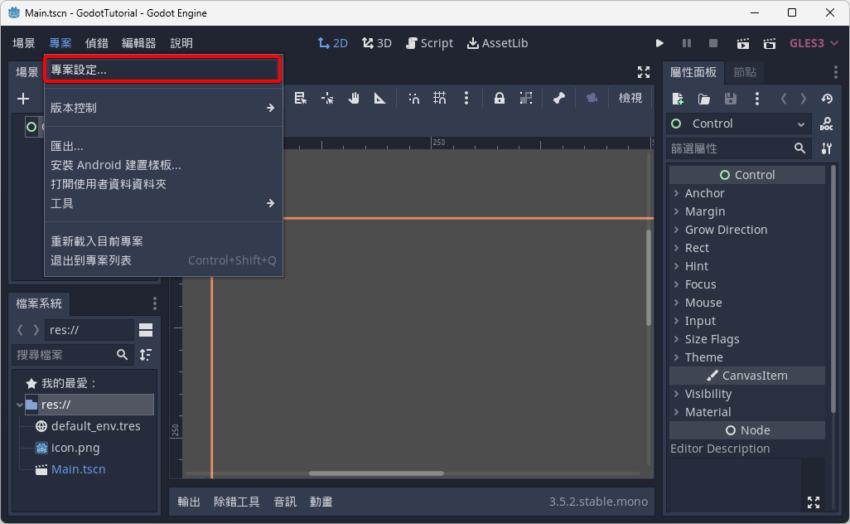Screen dimensions: 850x524
Task: Group the selected node's children
Action: click(526, 98)
